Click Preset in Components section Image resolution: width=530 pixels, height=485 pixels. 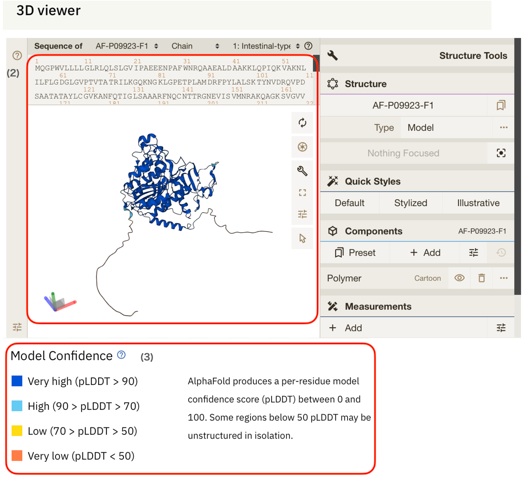tap(355, 252)
